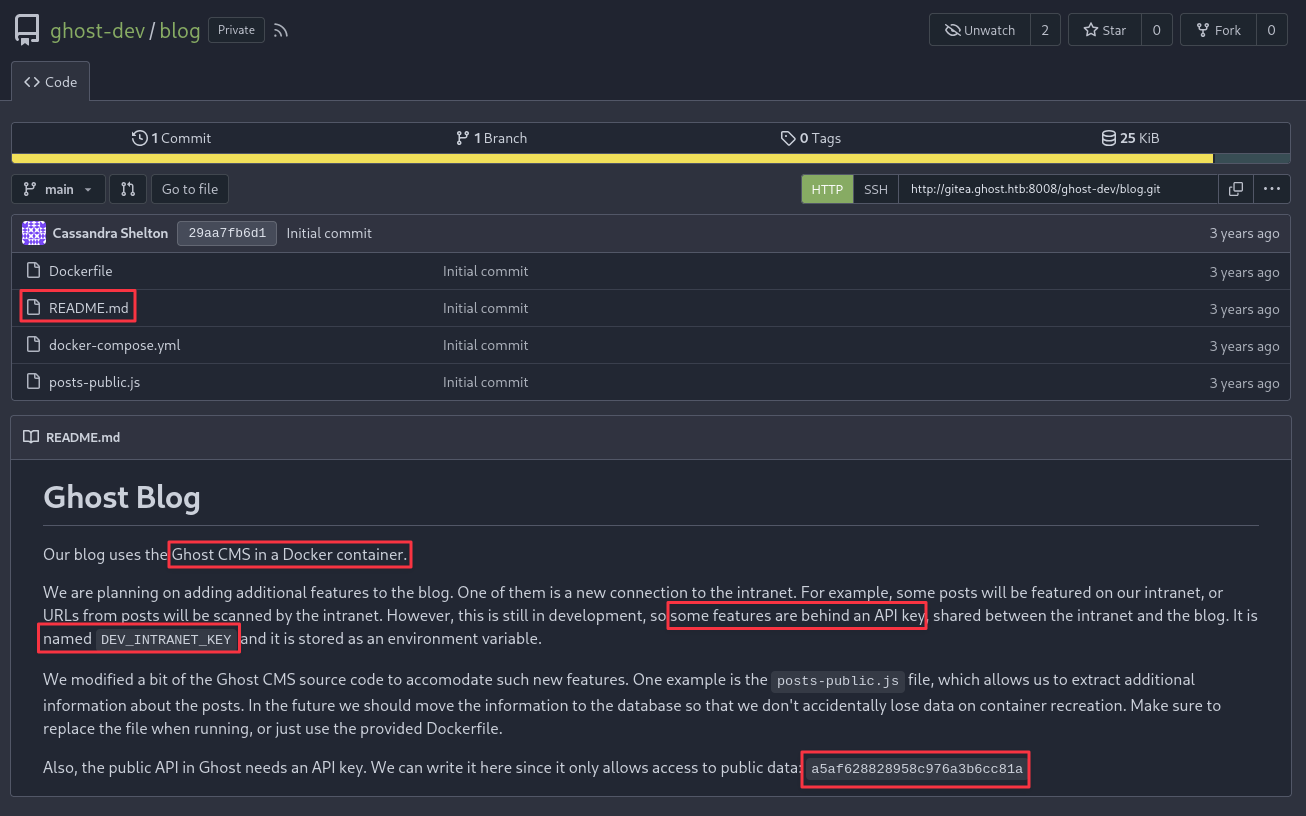Click the latest Initial commit message beside hash
This screenshot has width=1306, height=816.
[329, 233]
